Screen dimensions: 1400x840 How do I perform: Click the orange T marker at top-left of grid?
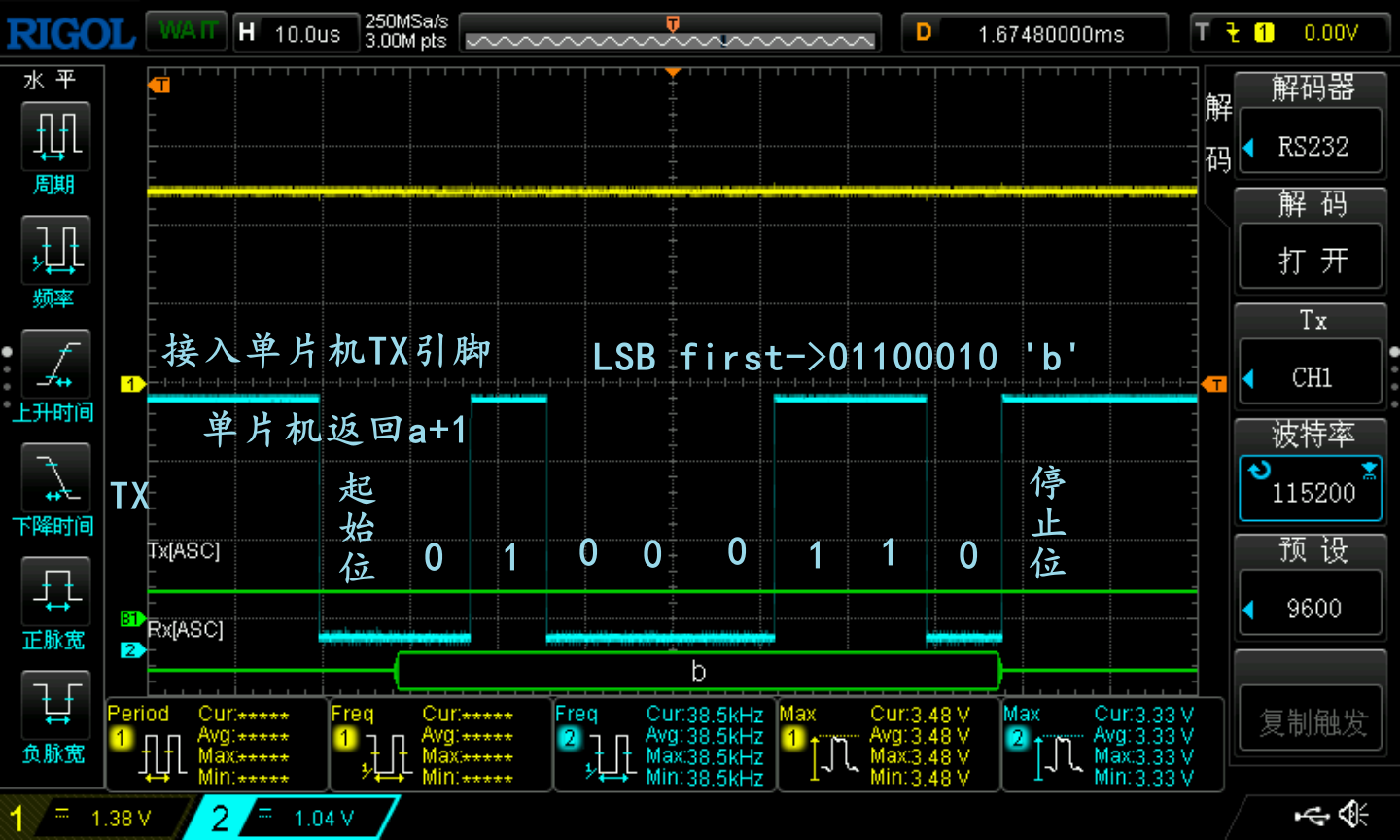[159, 86]
